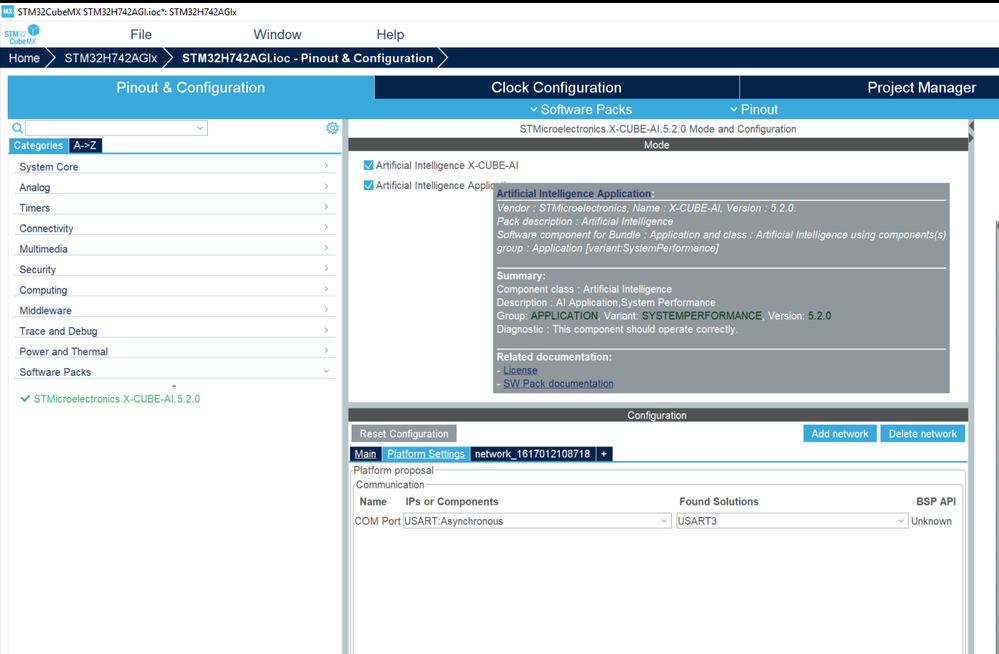Add a network tab with plus icon

[604, 454]
